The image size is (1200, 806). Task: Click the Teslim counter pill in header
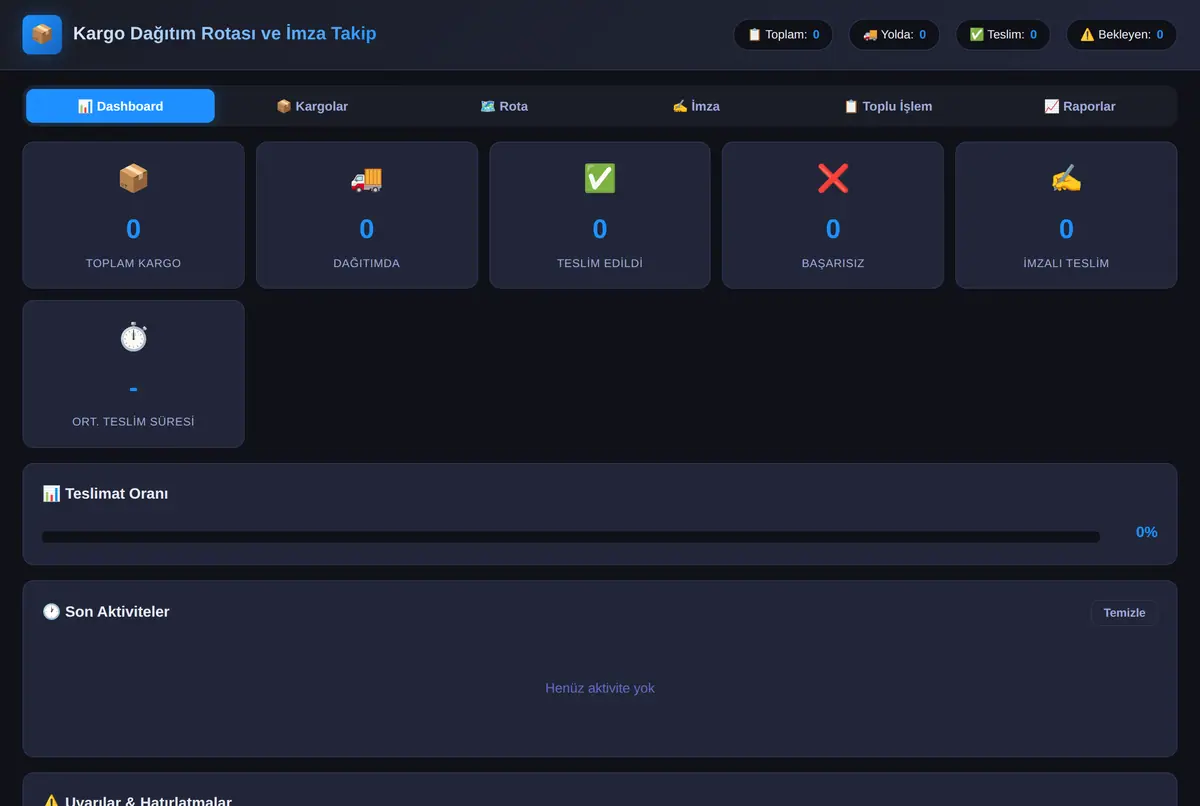[x=1003, y=35]
